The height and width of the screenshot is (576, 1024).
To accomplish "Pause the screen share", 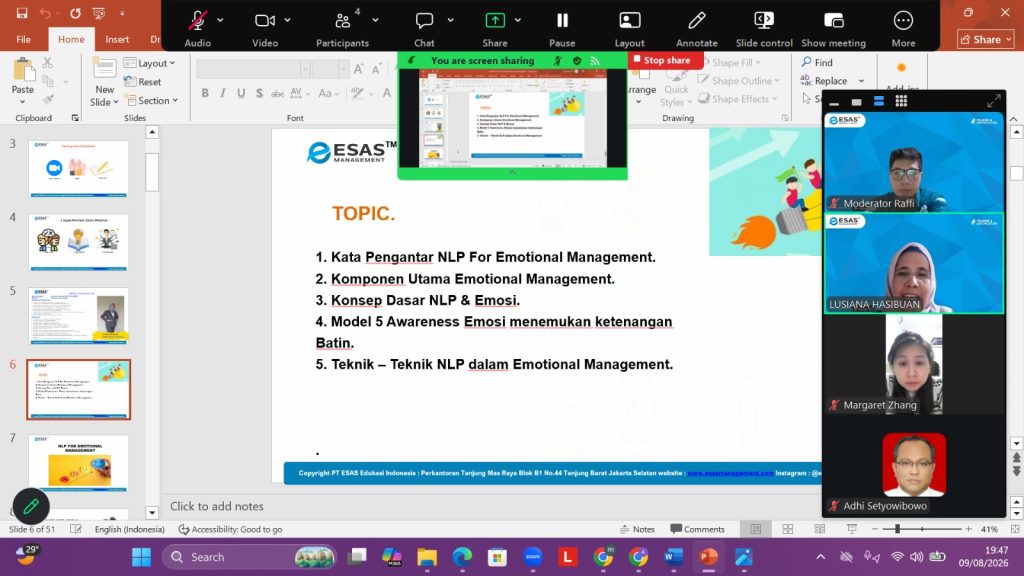I will tap(562, 28).
